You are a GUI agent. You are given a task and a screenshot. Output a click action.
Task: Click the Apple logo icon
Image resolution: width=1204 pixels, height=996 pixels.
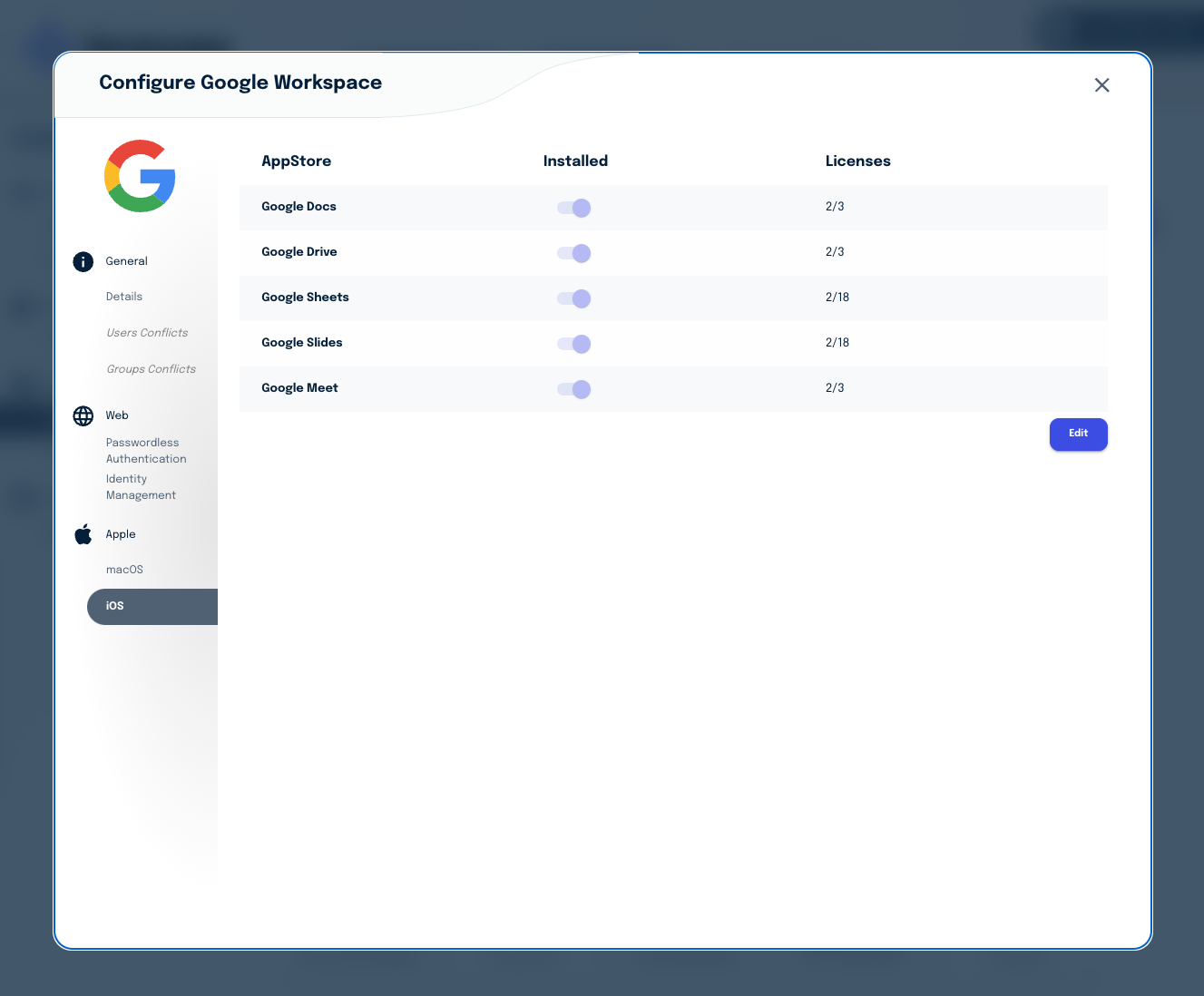(x=83, y=534)
